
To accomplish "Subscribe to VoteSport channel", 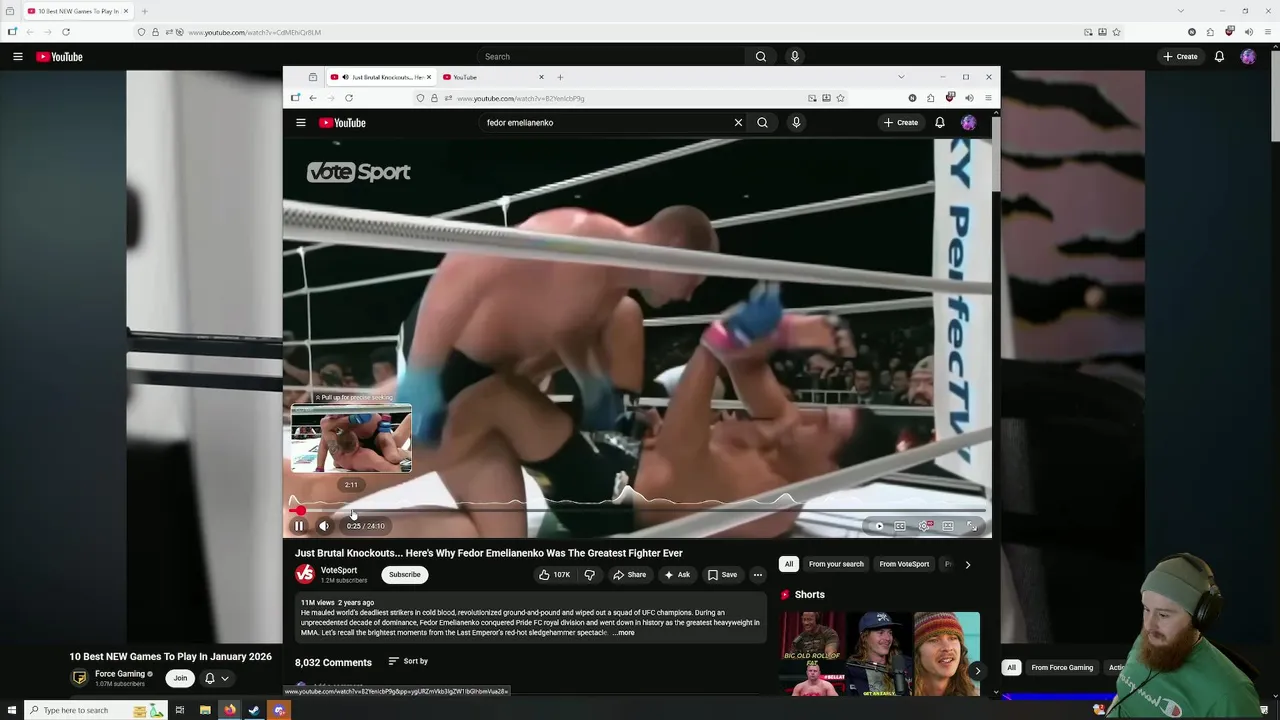I will (405, 575).
